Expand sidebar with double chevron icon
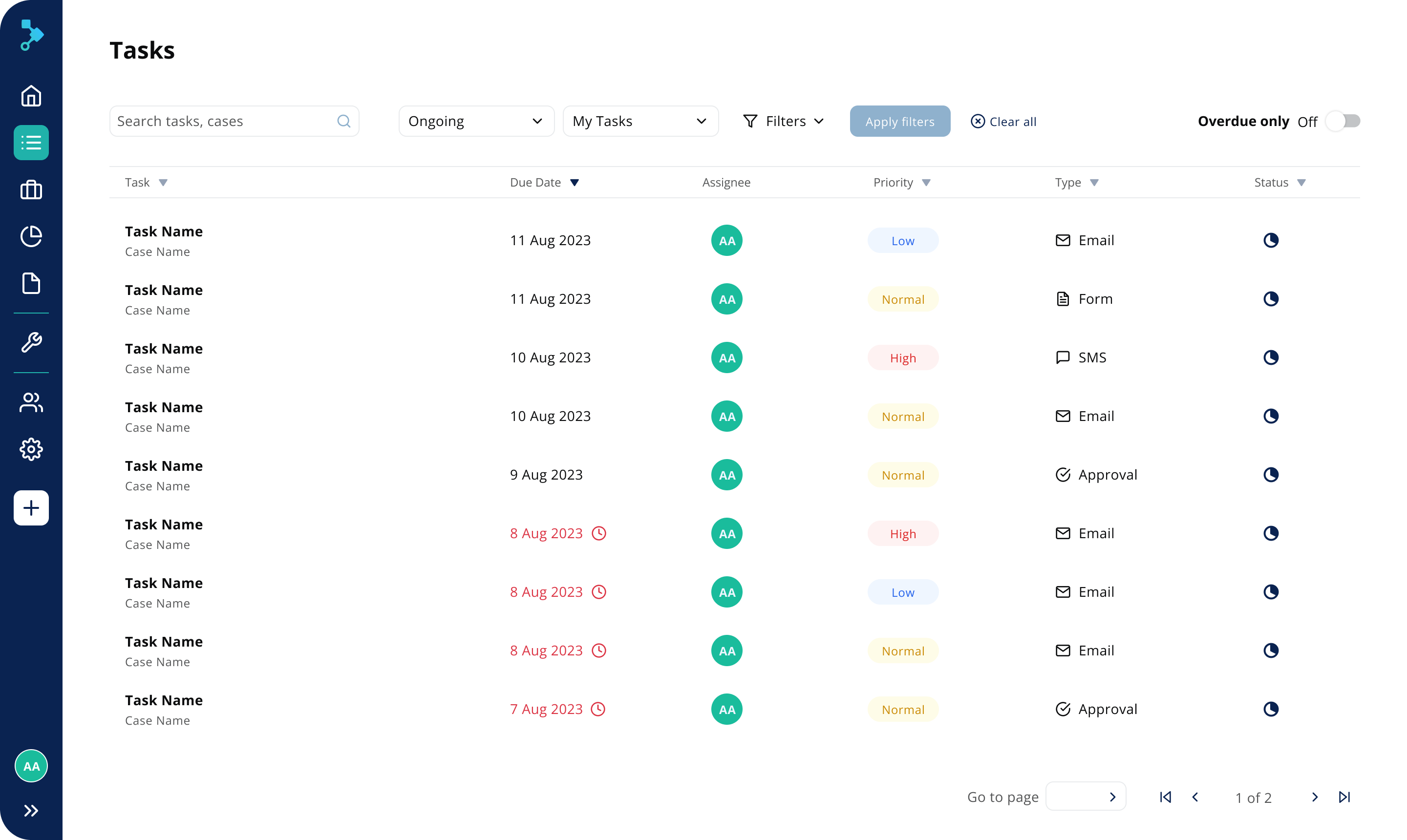 coord(31,811)
